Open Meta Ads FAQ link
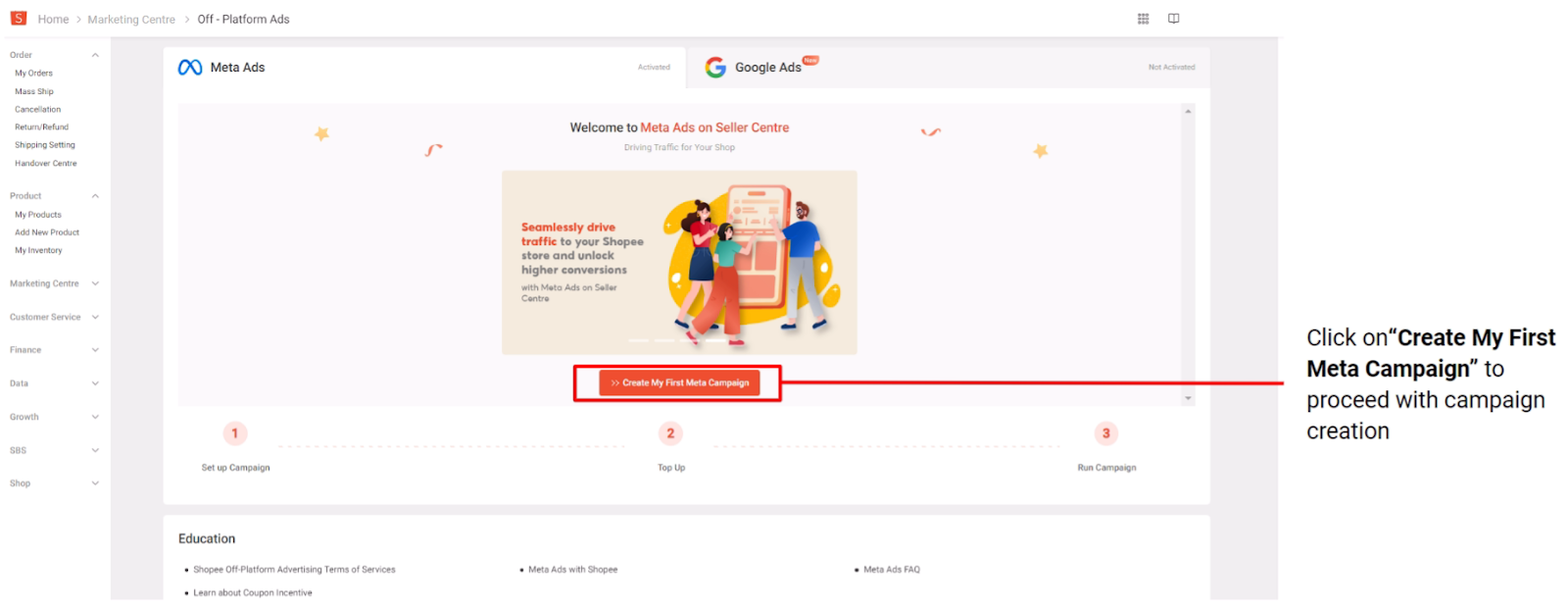The width and height of the screenshot is (1568, 607). click(x=892, y=570)
